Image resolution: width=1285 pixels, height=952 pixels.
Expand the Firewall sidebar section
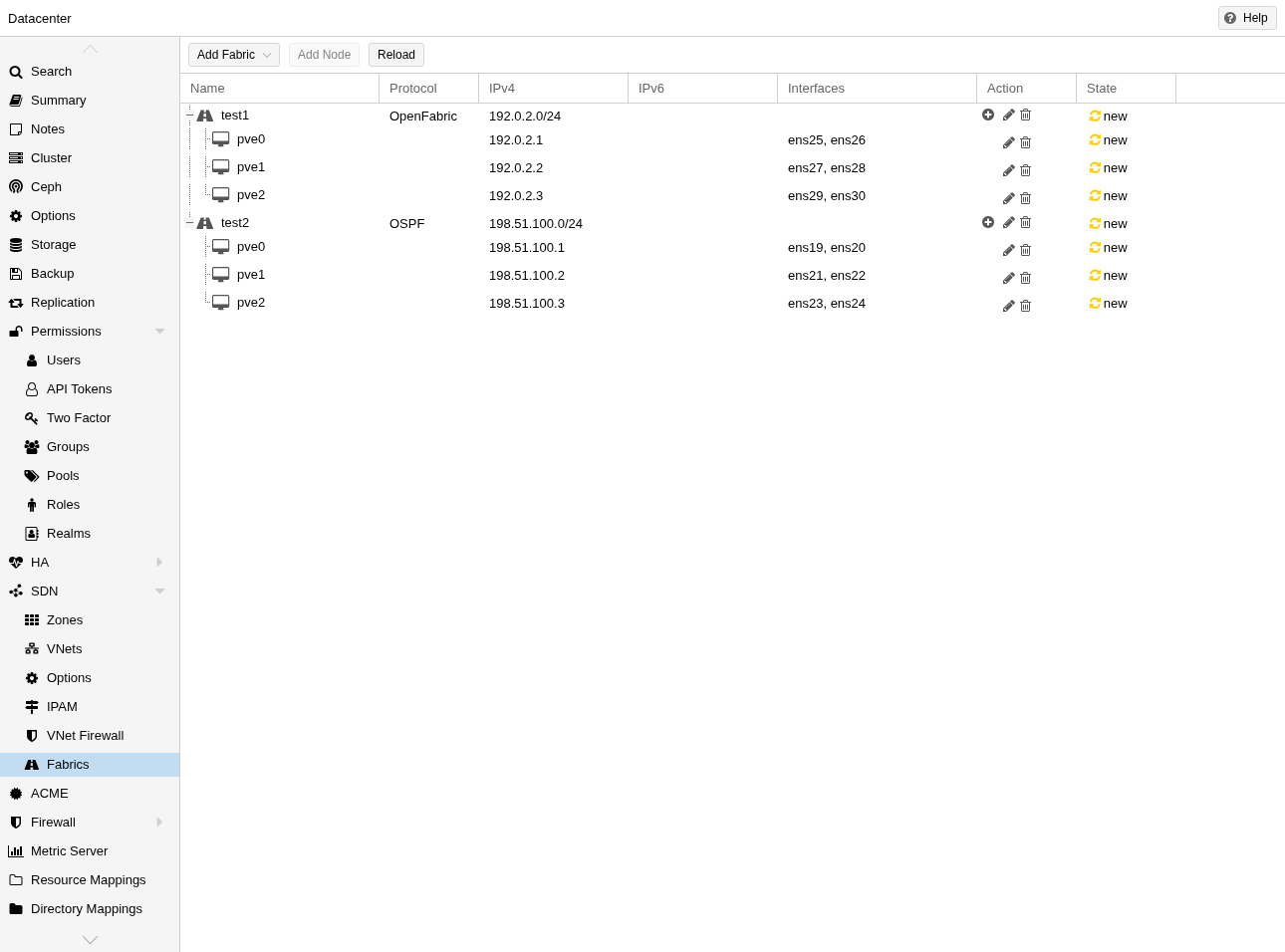coord(159,823)
